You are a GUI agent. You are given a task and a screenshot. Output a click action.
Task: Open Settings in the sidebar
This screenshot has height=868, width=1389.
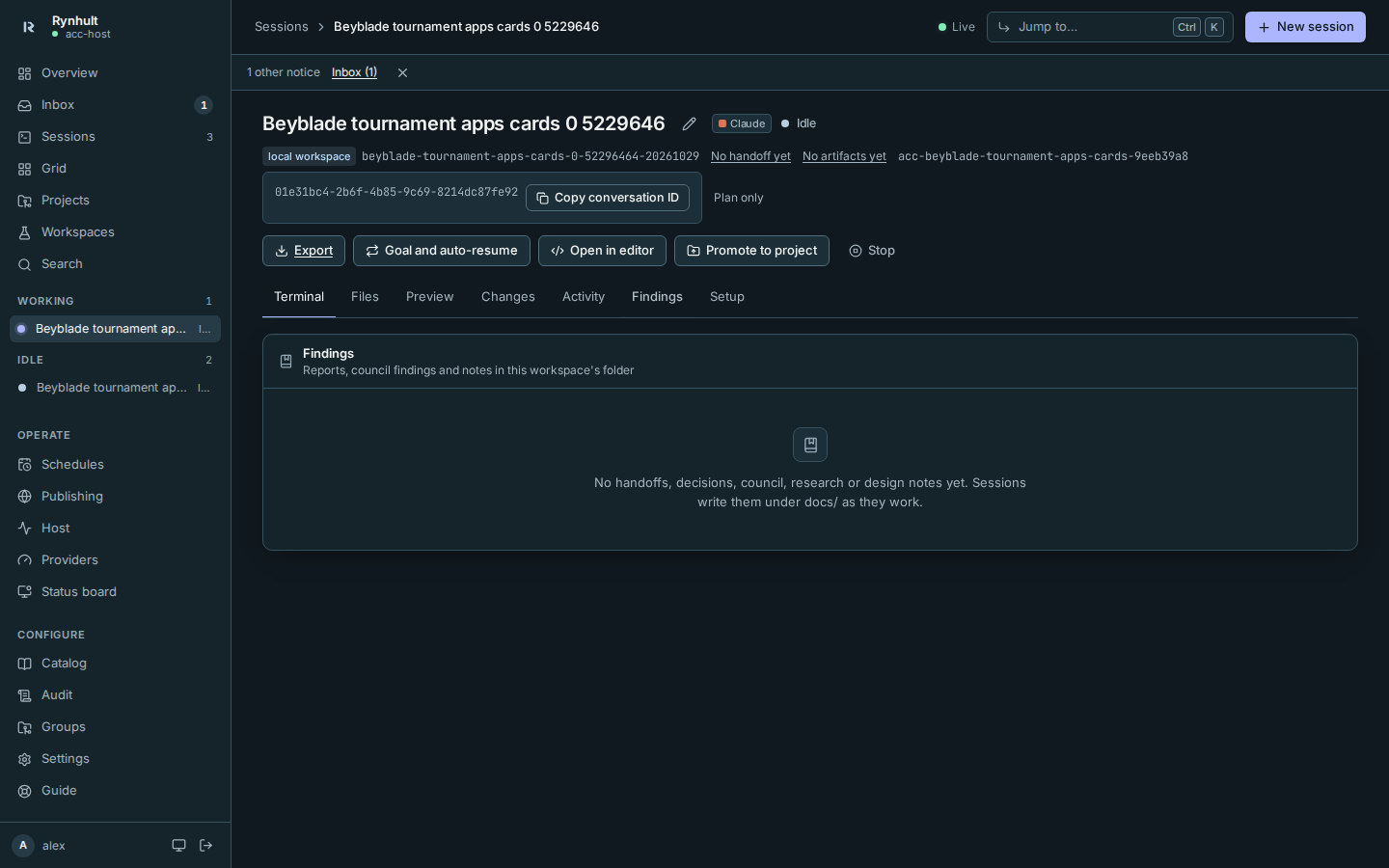[115, 759]
